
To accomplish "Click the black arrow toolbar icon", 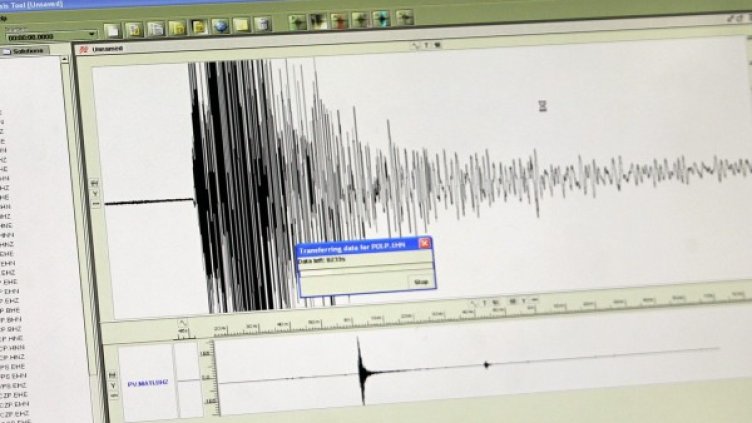I will pos(318,21).
